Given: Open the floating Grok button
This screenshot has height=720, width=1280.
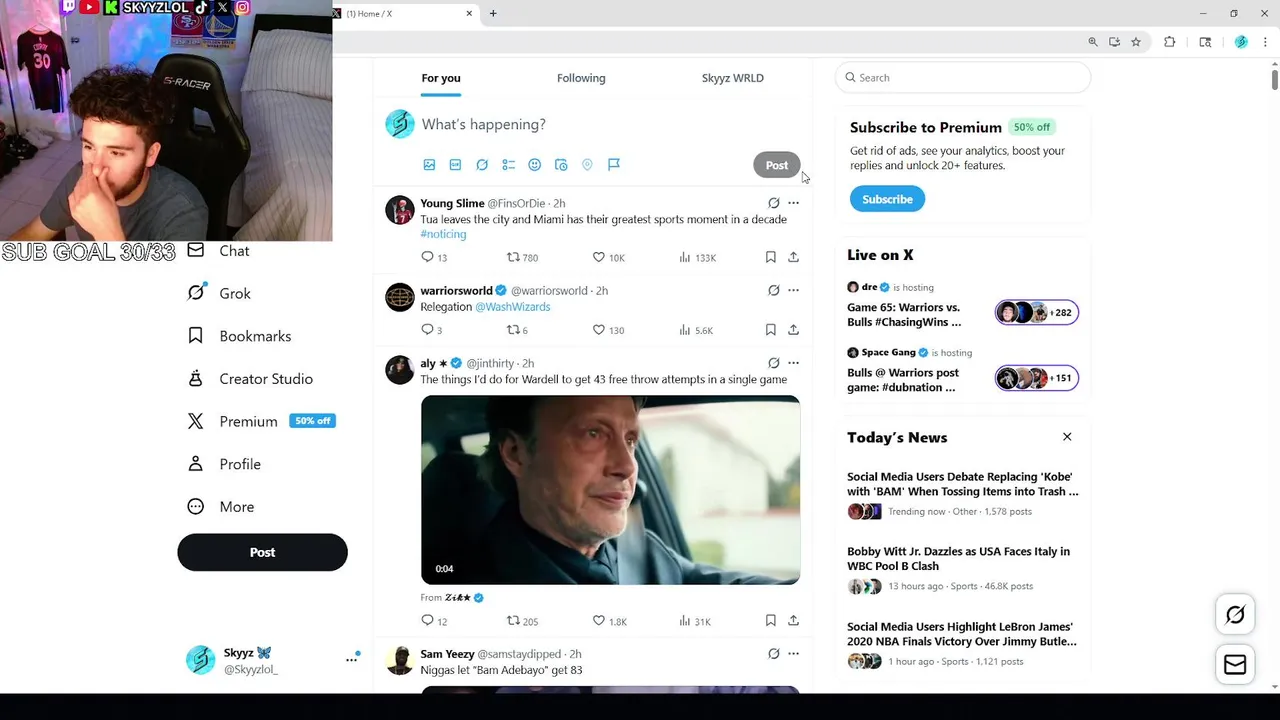Looking at the screenshot, I should click(x=1235, y=614).
